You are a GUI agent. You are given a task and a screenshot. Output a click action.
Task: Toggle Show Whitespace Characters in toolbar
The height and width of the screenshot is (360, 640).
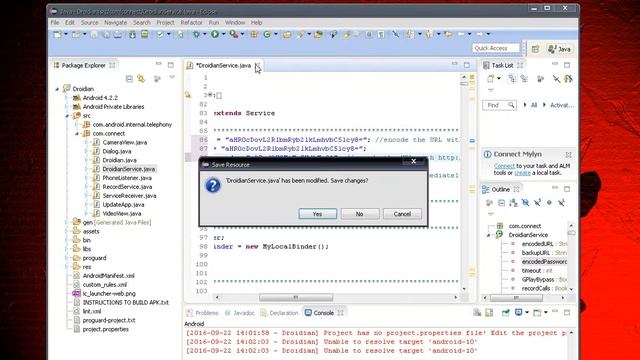point(381,35)
